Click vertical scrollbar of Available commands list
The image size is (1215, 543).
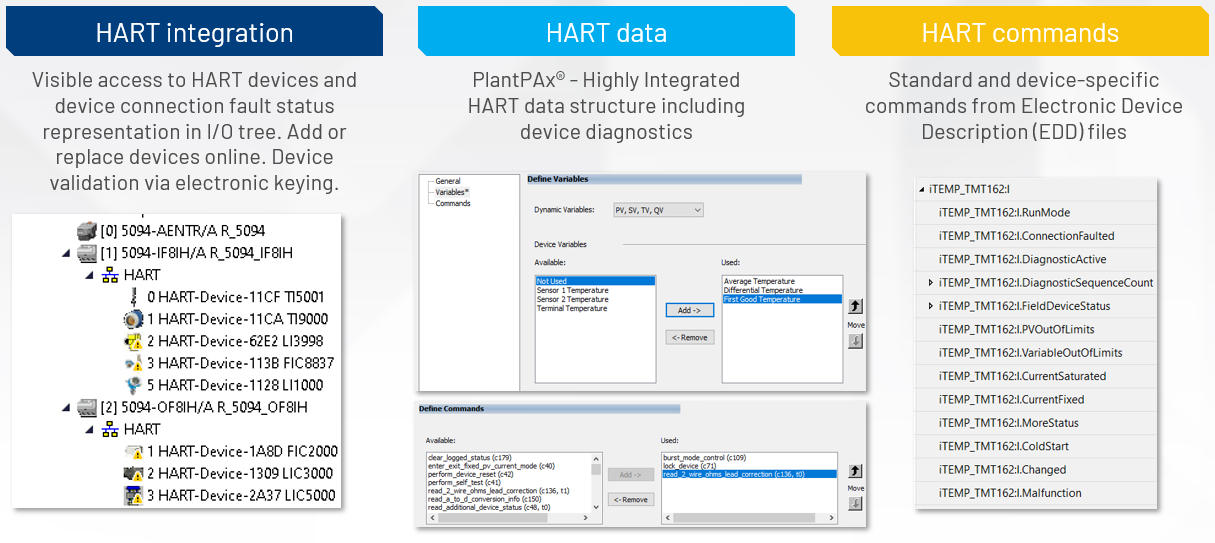pyautogui.click(x=597, y=482)
